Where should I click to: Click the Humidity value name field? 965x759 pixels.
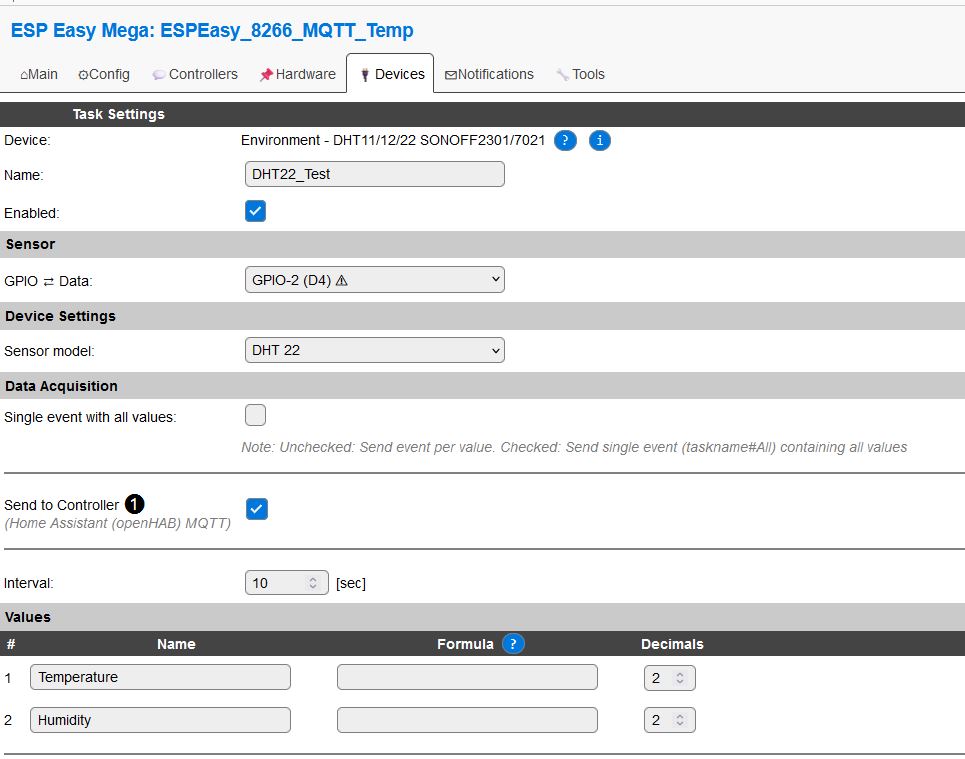pyautogui.click(x=160, y=720)
